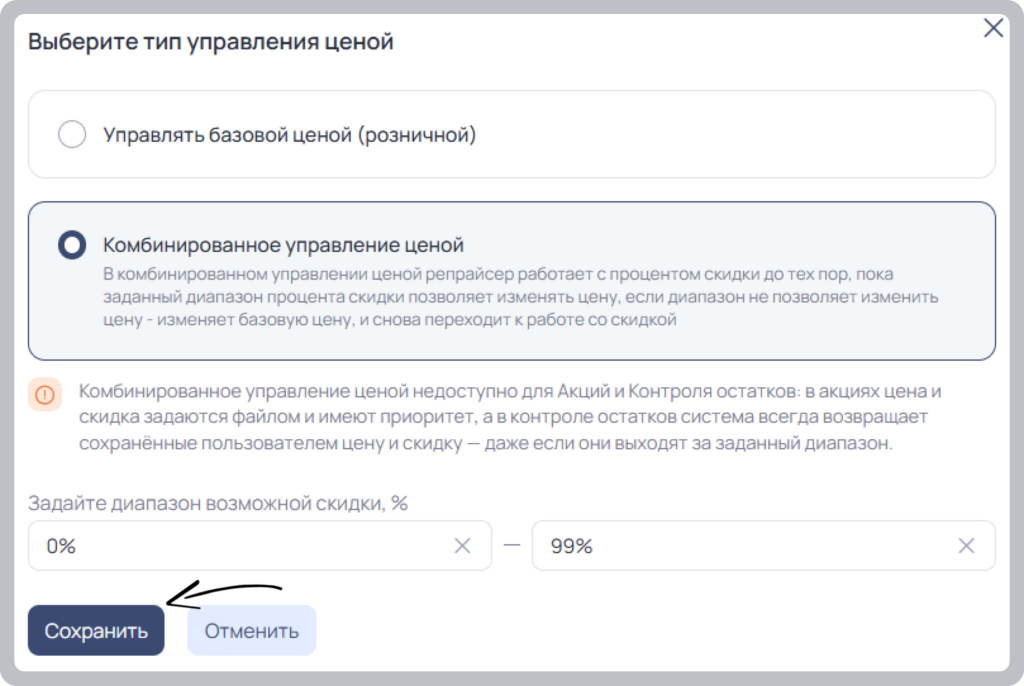
Task: Click the warning text about Акций и Контроля остатков
Action: tap(510, 417)
